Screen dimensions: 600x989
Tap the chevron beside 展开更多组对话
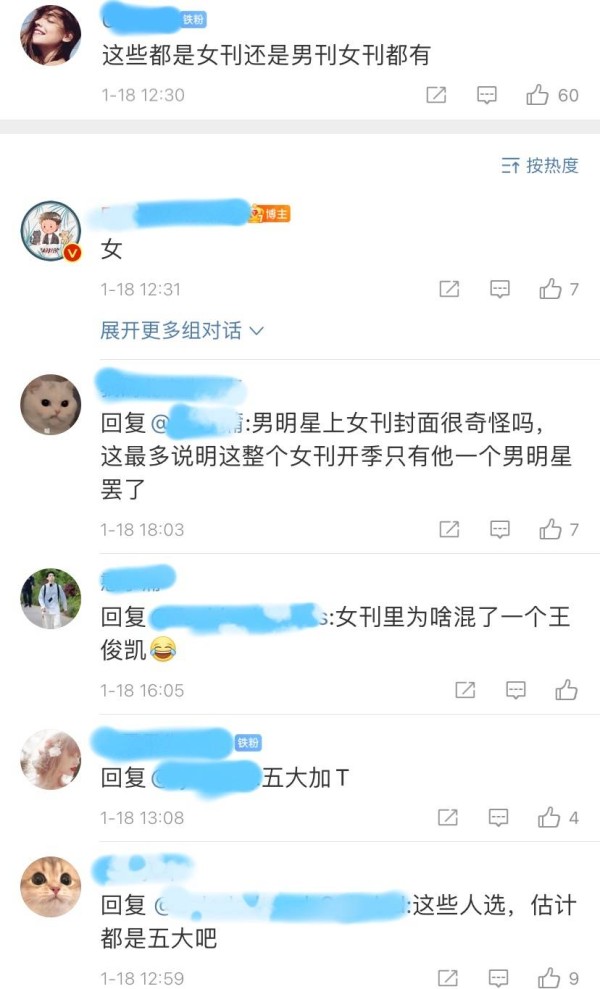coord(256,331)
